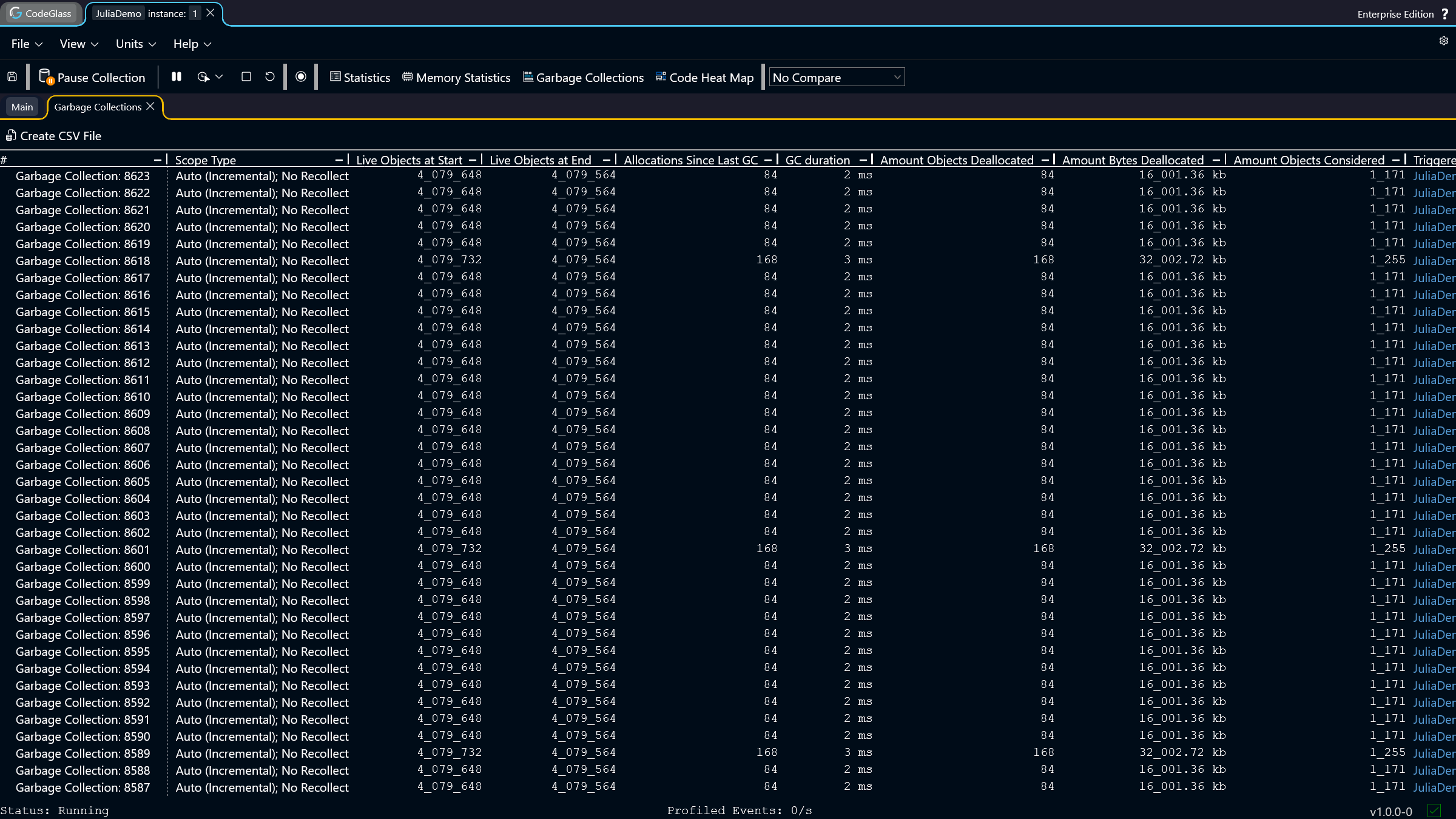Collapse the Live Objects at Start column
The image size is (1456, 819).
click(473, 160)
